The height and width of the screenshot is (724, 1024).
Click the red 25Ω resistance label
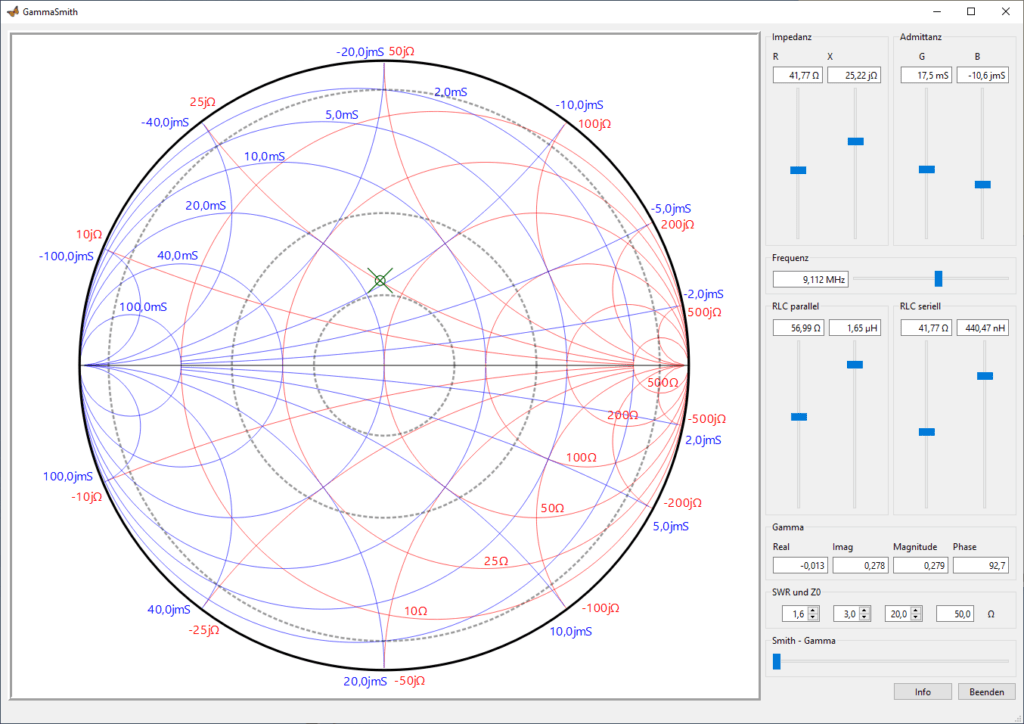click(x=496, y=561)
